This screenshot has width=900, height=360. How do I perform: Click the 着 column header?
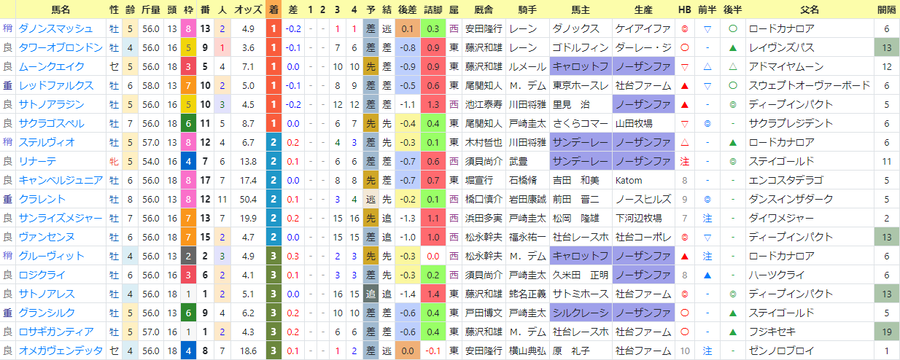[273, 10]
